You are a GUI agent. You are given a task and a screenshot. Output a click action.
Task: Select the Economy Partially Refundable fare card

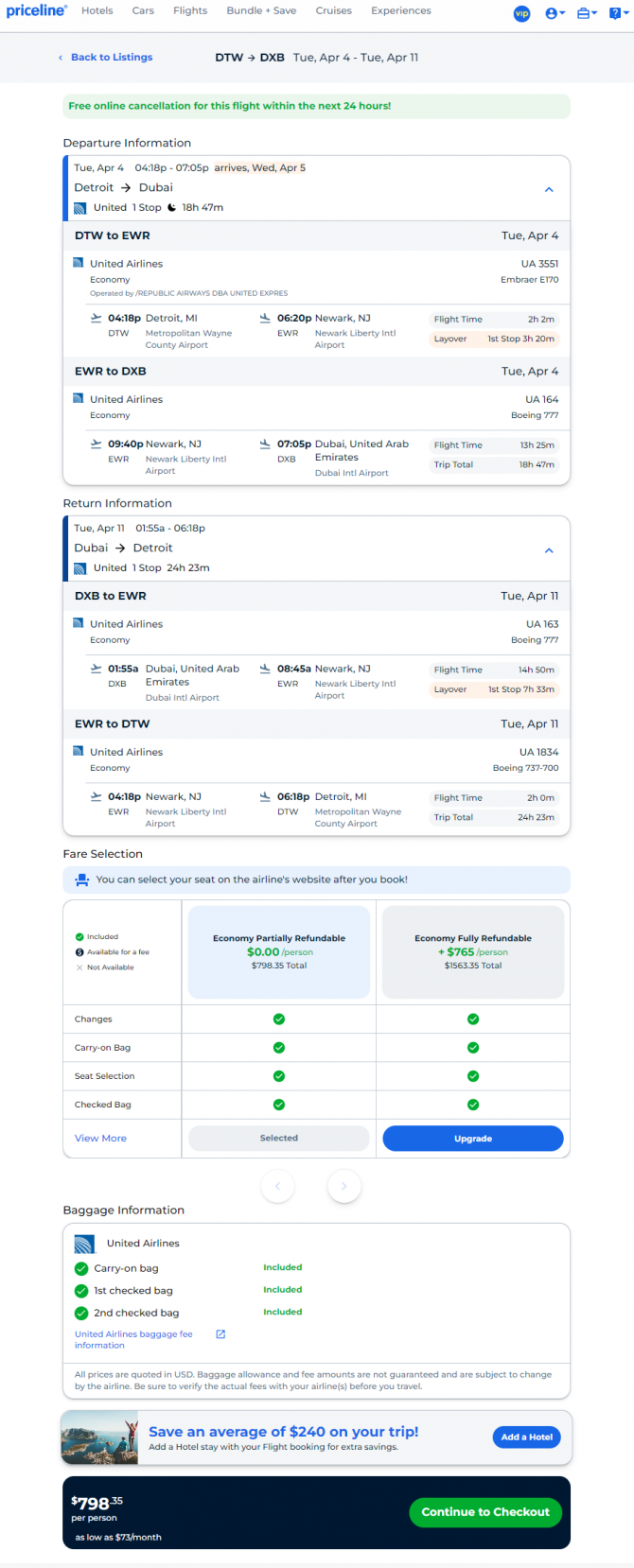pyautogui.click(x=279, y=951)
